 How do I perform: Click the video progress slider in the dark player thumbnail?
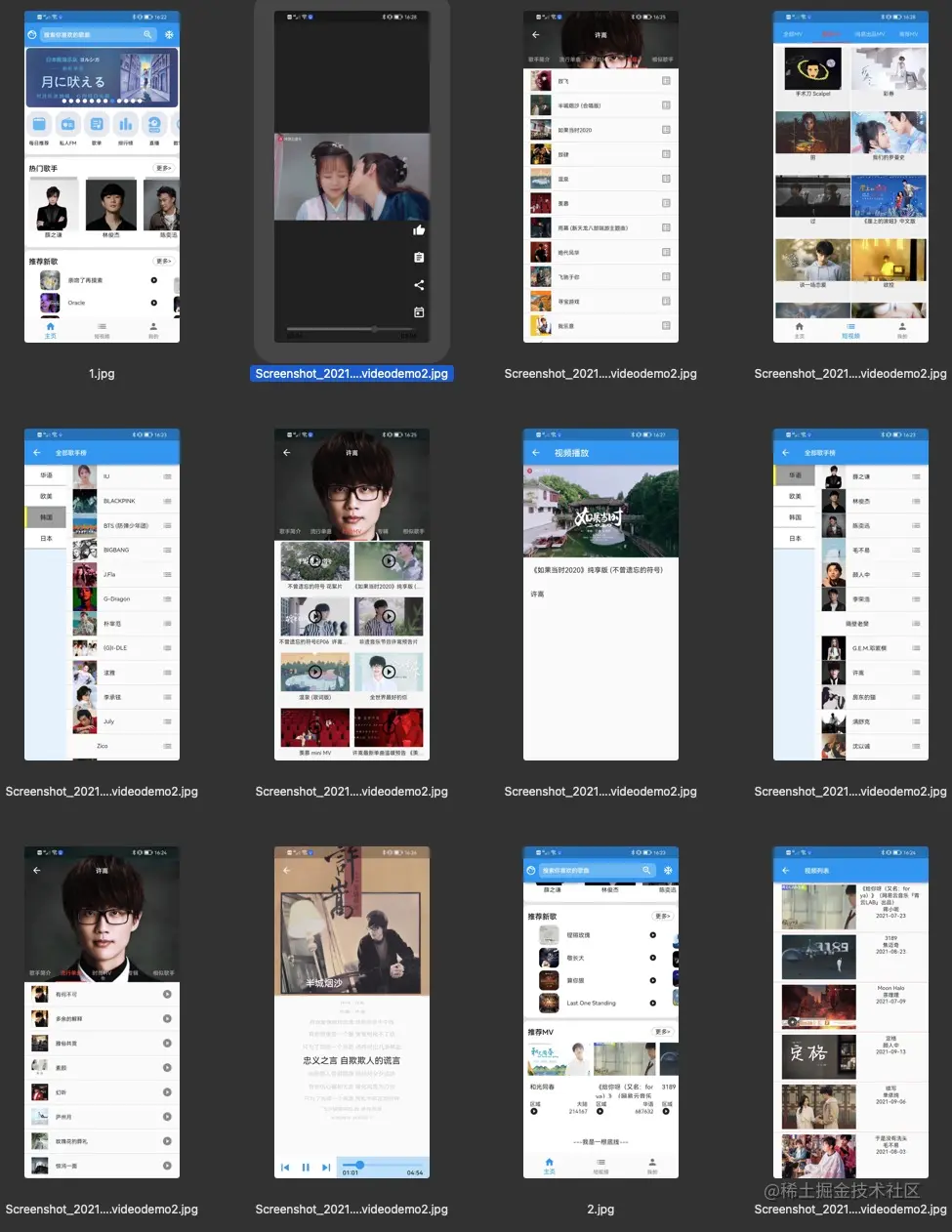click(352, 330)
